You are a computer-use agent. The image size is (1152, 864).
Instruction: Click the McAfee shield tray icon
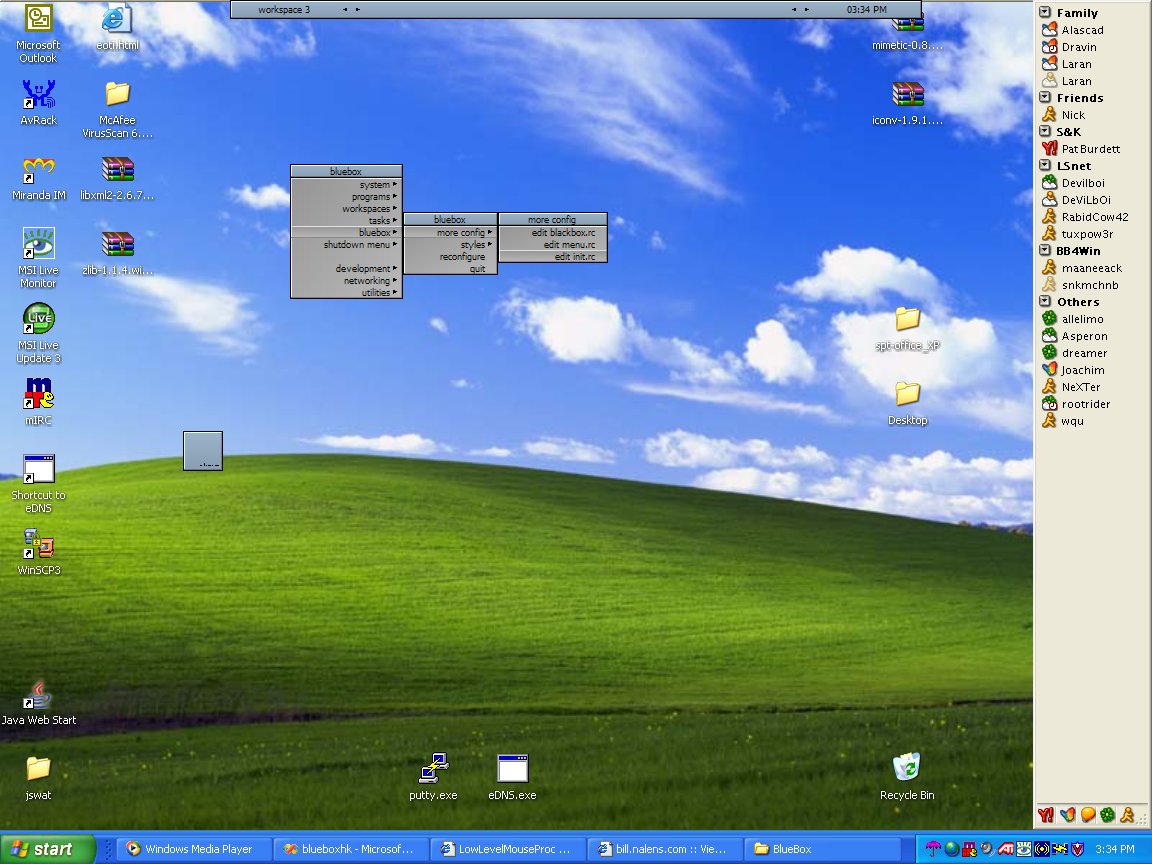click(x=1077, y=849)
